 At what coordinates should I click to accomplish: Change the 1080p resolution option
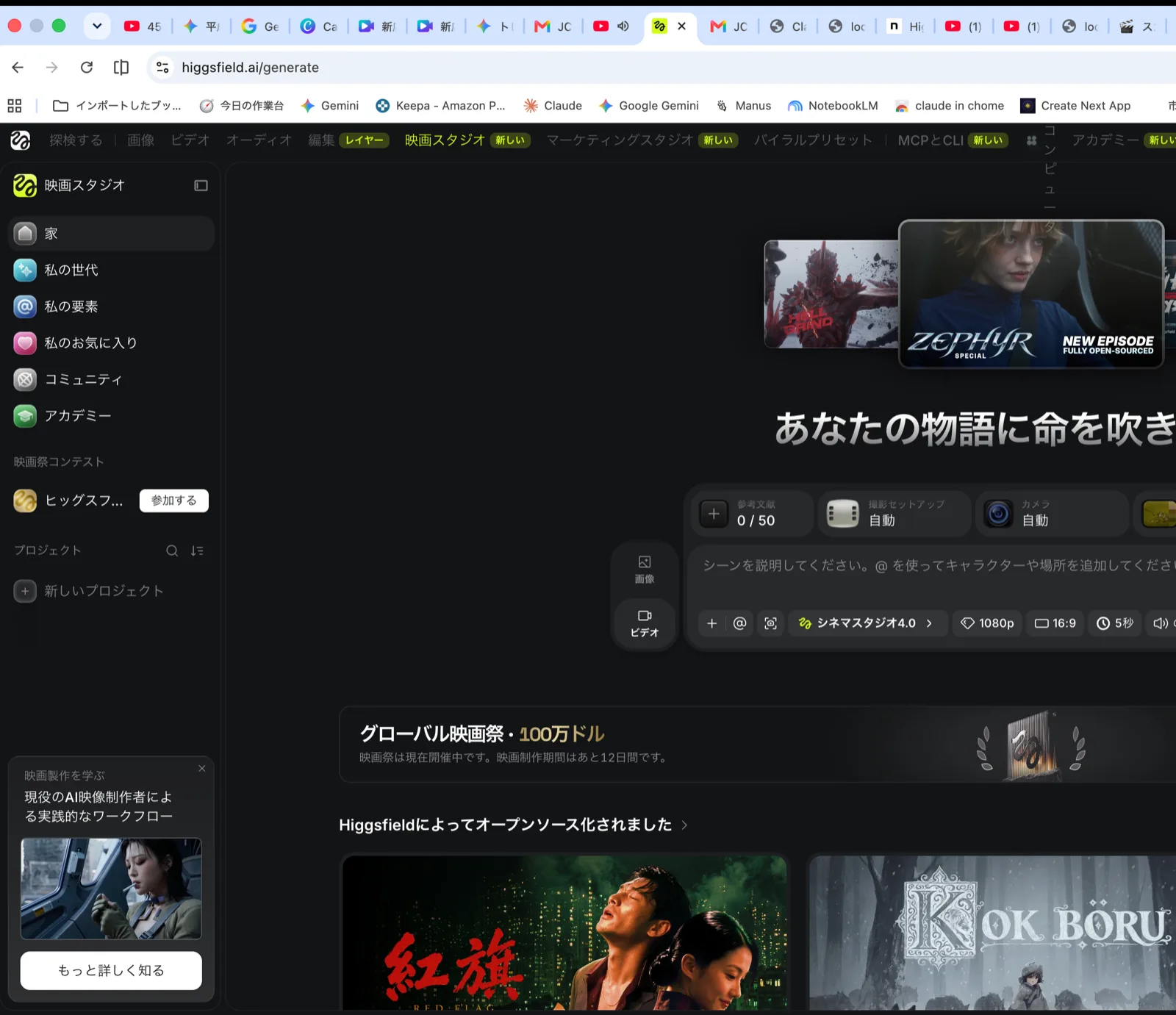point(987,623)
